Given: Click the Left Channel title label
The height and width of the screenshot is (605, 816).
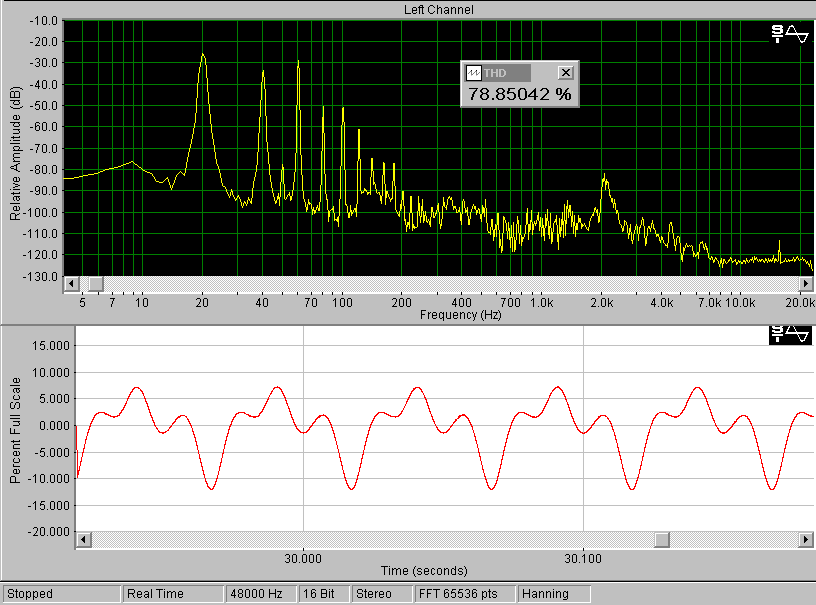Looking at the screenshot, I should [439, 10].
